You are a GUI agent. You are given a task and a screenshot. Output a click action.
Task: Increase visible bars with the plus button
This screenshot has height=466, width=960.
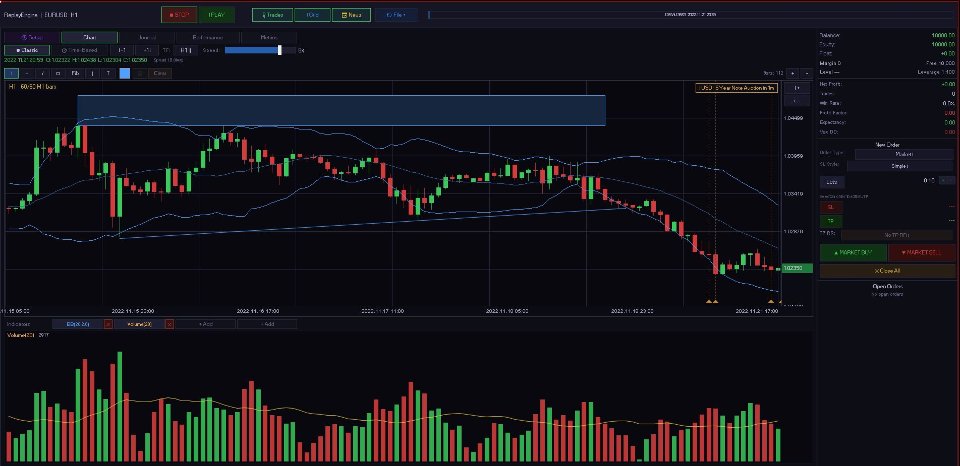coord(792,73)
